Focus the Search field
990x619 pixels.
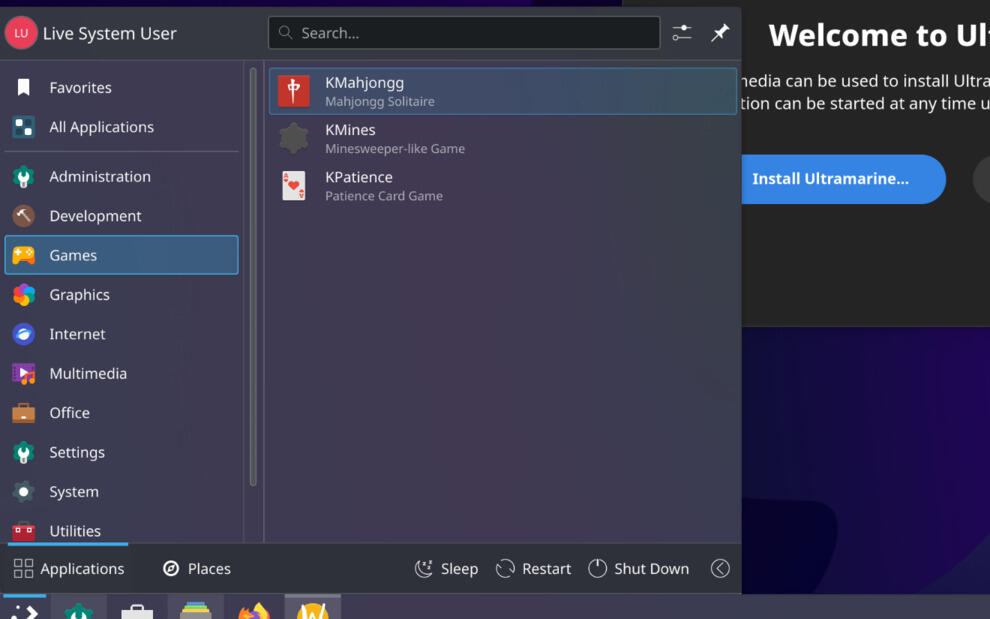464,33
